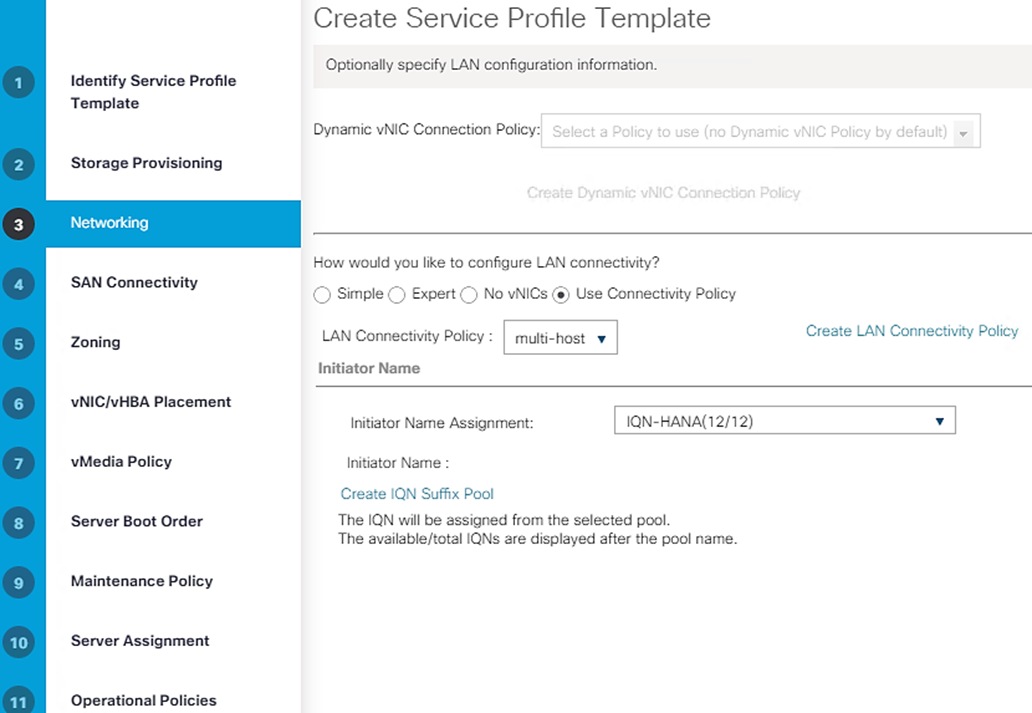
Task: Open the Maintenance Policy step
Action: (x=142, y=581)
